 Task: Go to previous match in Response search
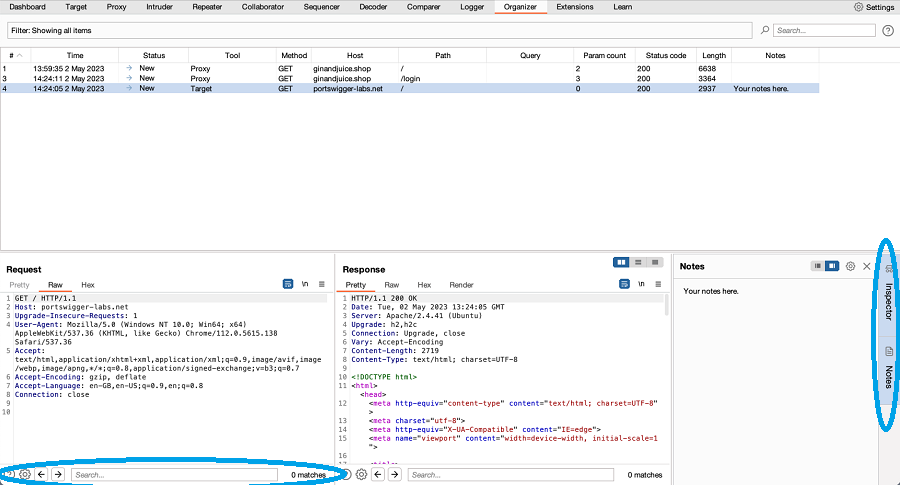point(378,474)
